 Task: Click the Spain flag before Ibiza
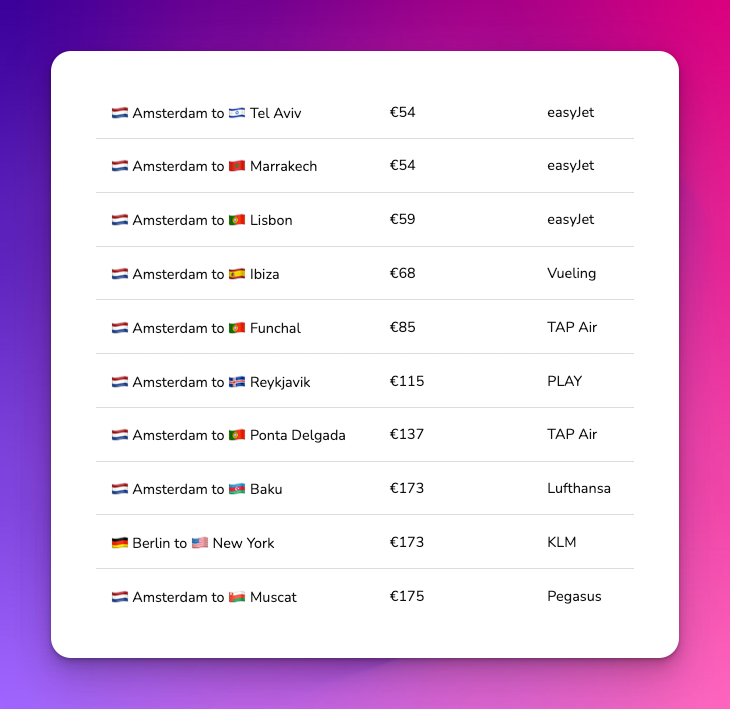(237, 274)
